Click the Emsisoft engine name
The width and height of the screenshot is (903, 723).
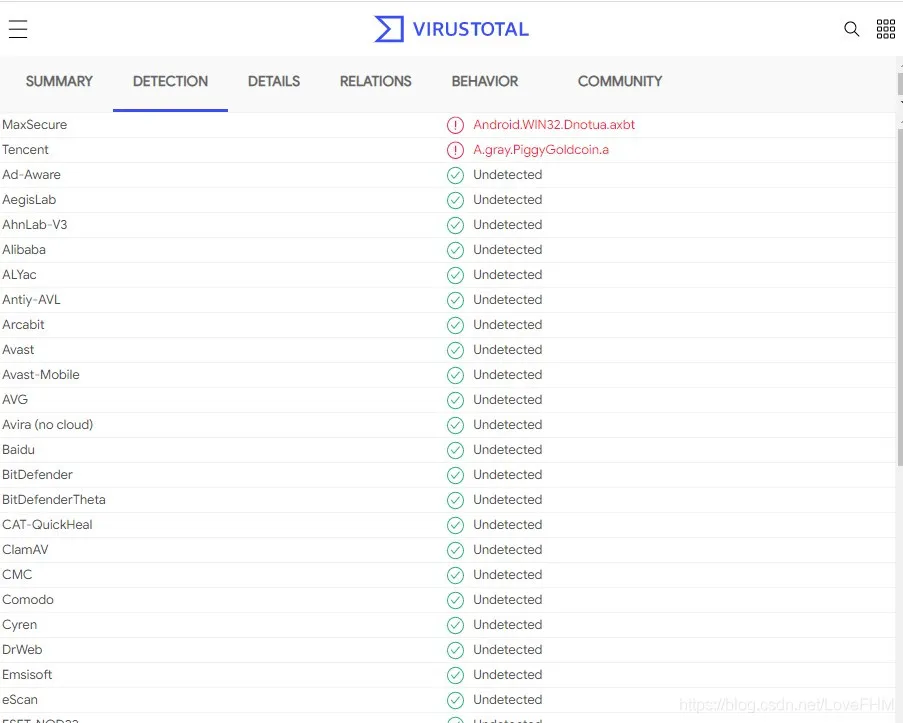tap(27, 675)
